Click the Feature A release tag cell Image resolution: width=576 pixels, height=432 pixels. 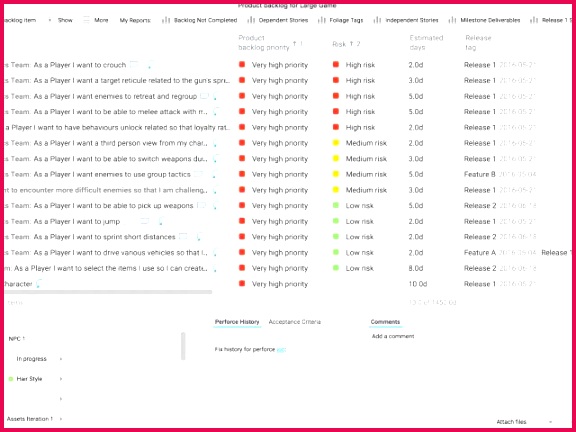click(480, 253)
